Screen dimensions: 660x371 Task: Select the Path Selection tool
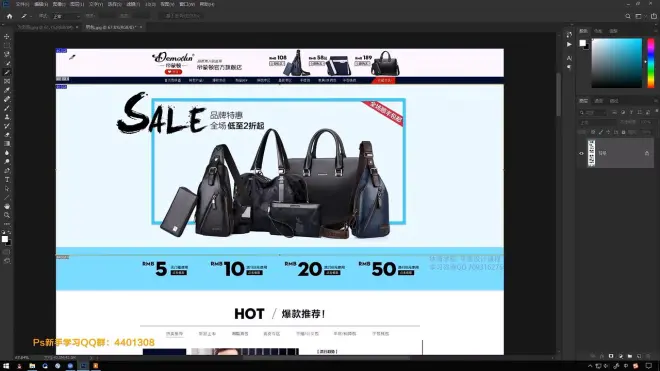(x=7, y=189)
